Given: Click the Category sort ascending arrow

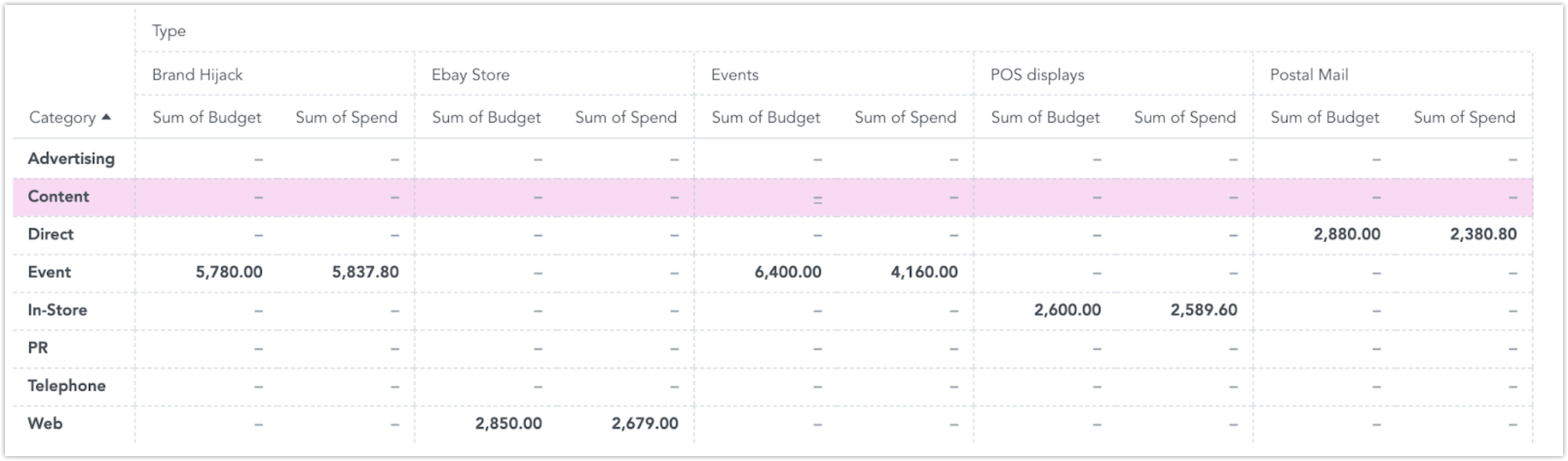Looking at the screenshot, I should click(x=107, y=117).
